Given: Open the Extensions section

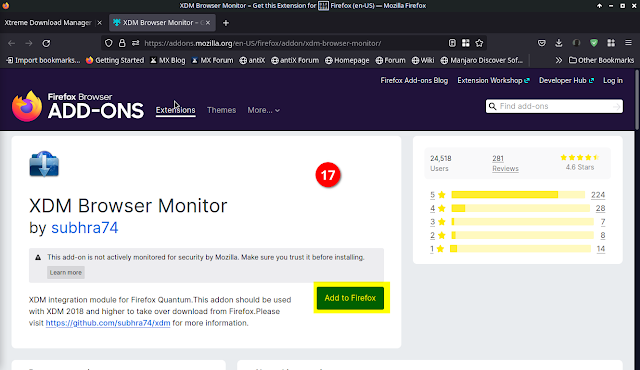Looking at the screenshot, I should 176,110.
